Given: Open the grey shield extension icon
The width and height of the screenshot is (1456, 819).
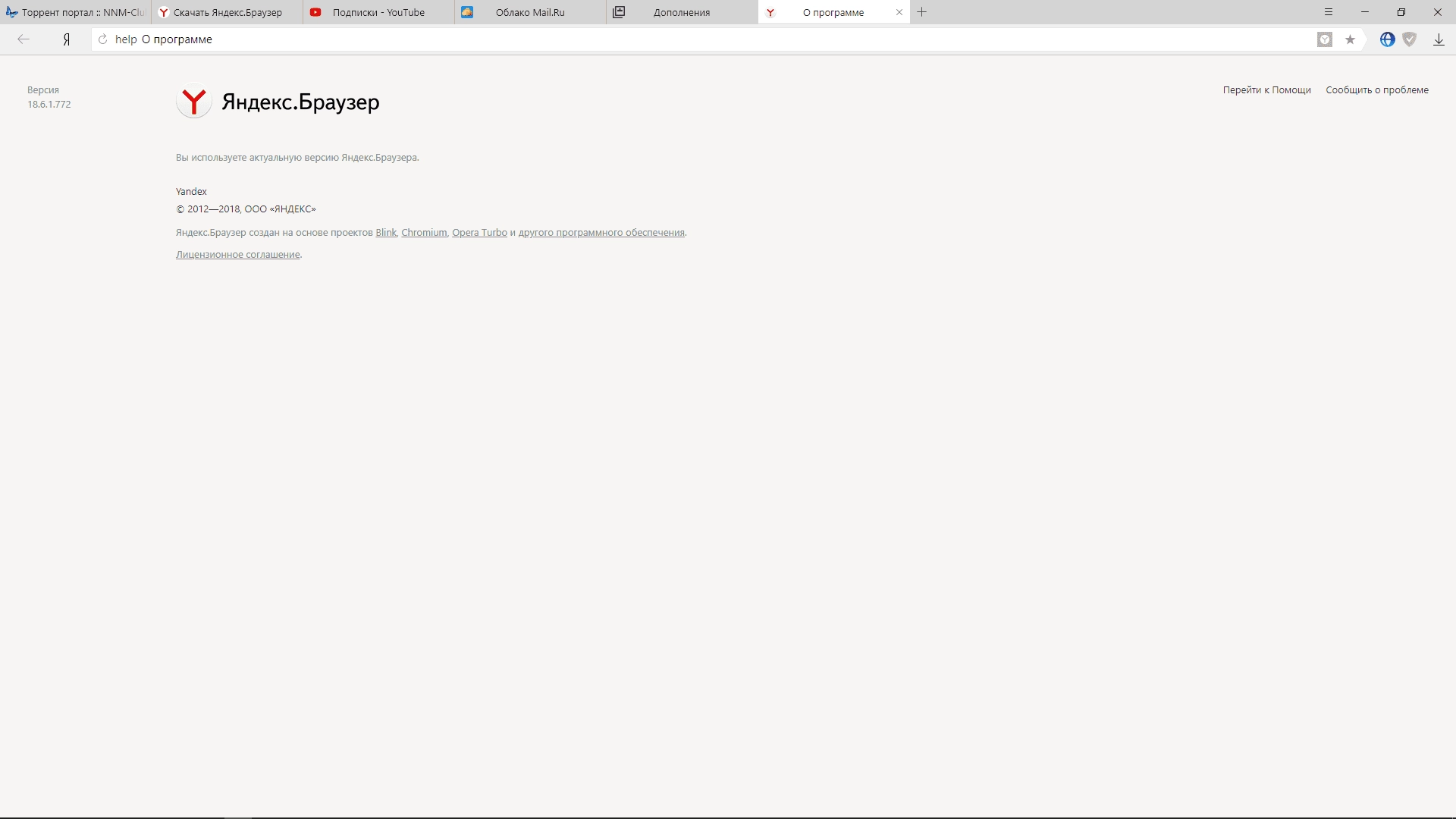Looking at the screenshot, I should [x=1410, y=39].
